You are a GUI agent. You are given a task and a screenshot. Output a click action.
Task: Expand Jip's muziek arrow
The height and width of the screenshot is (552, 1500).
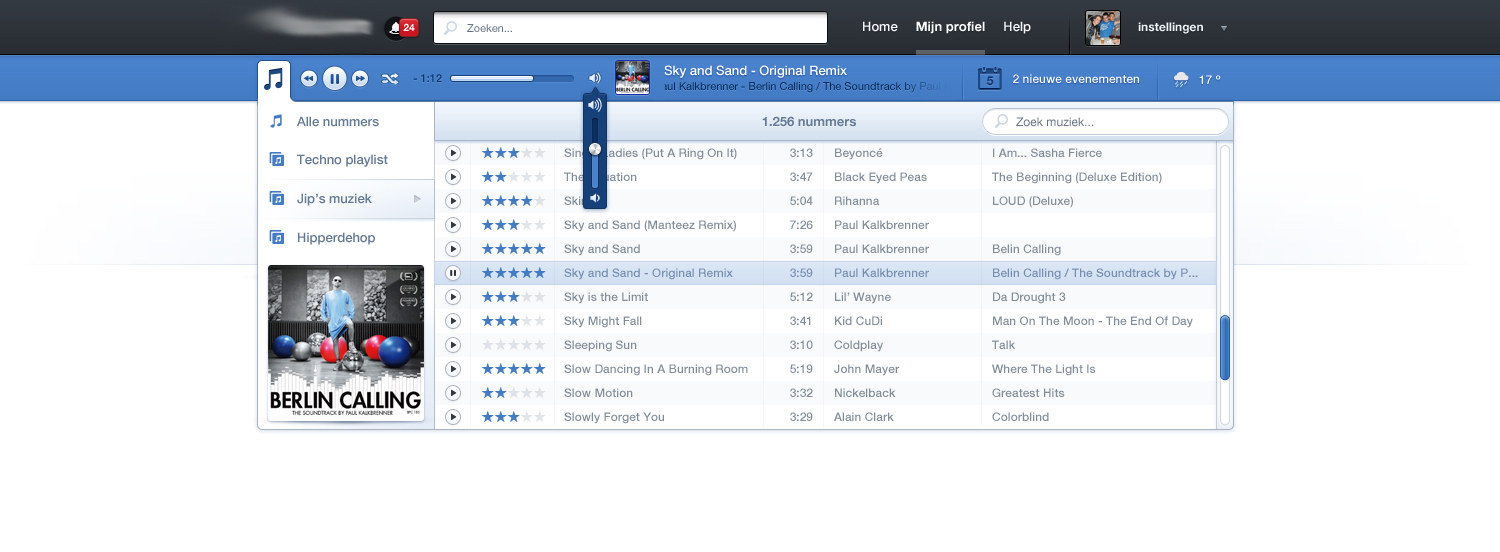point(418,199)
